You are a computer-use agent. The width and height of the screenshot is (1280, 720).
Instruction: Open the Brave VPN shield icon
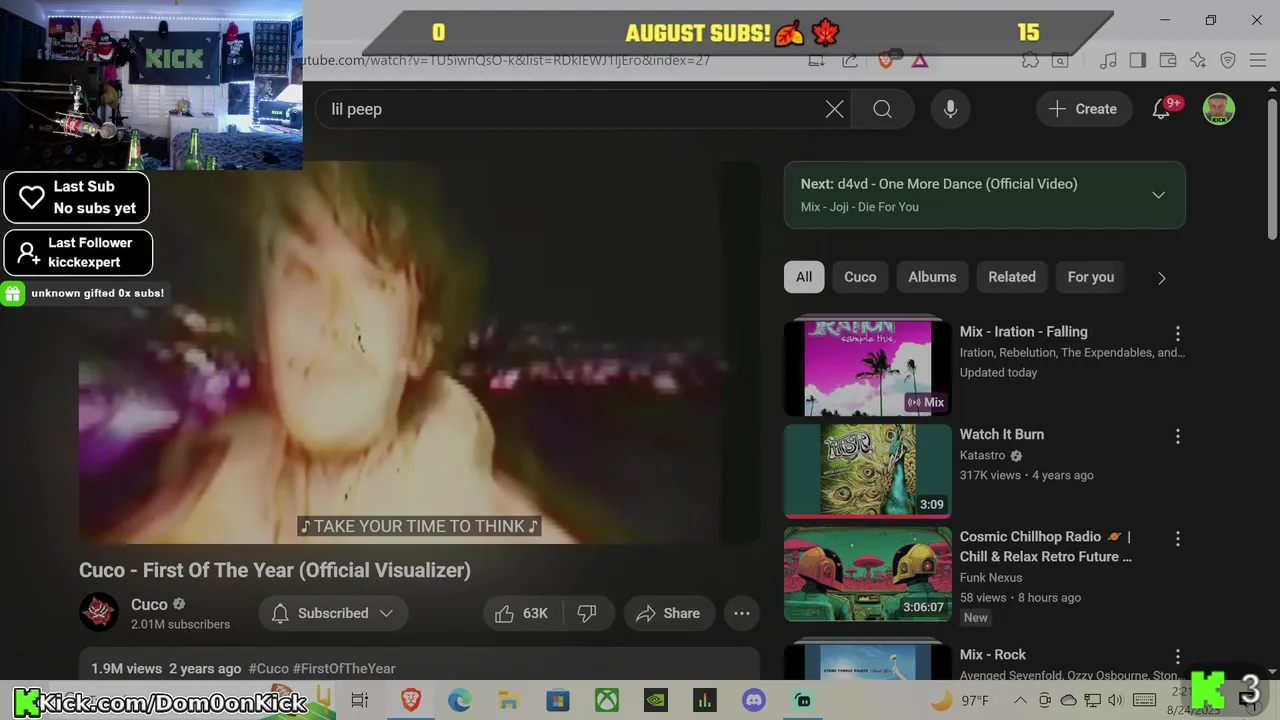pyautogui.click(x=1228, y=60)
